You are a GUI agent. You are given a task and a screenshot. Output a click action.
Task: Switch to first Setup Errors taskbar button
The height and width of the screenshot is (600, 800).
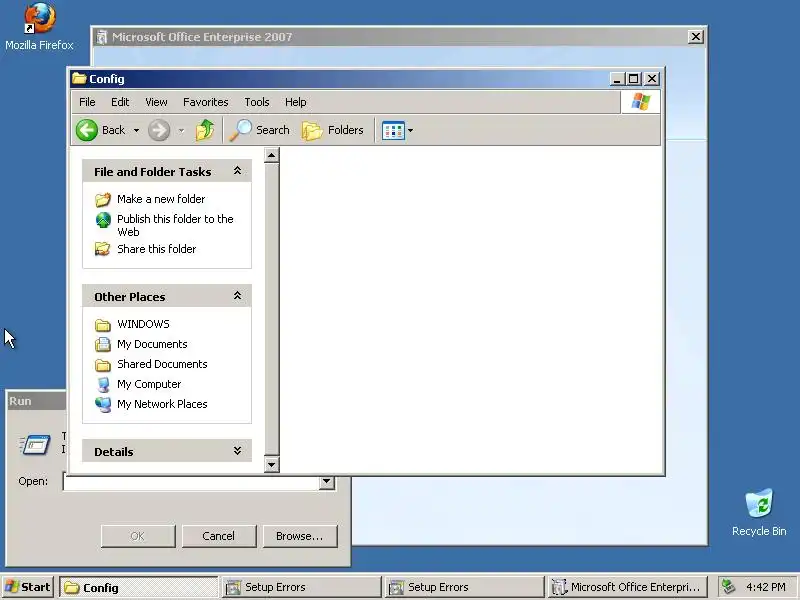(302, 587)
